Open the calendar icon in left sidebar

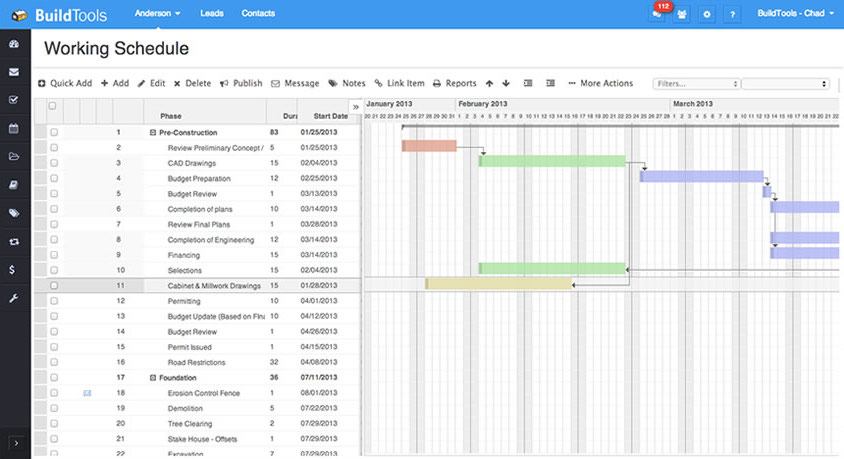click(x=14, y=128)
